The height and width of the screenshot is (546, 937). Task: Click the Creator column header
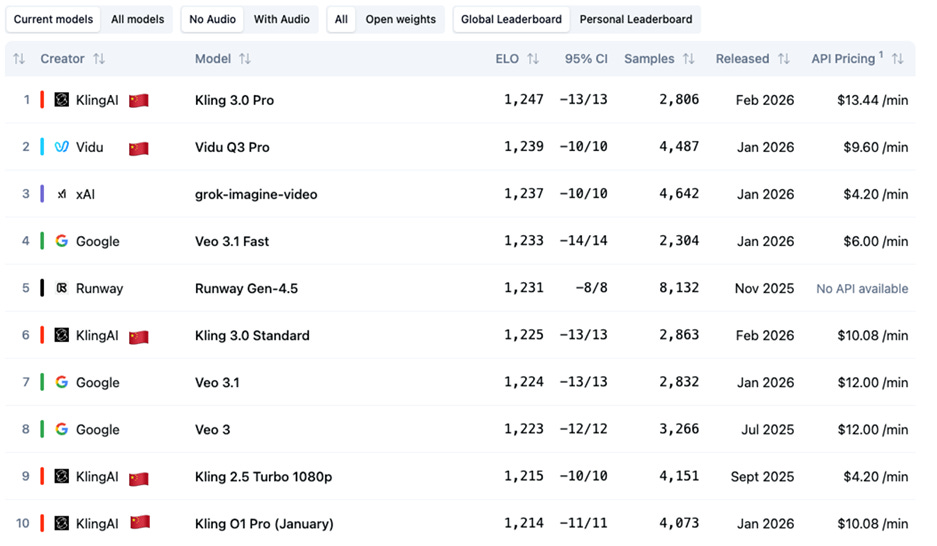62,59
